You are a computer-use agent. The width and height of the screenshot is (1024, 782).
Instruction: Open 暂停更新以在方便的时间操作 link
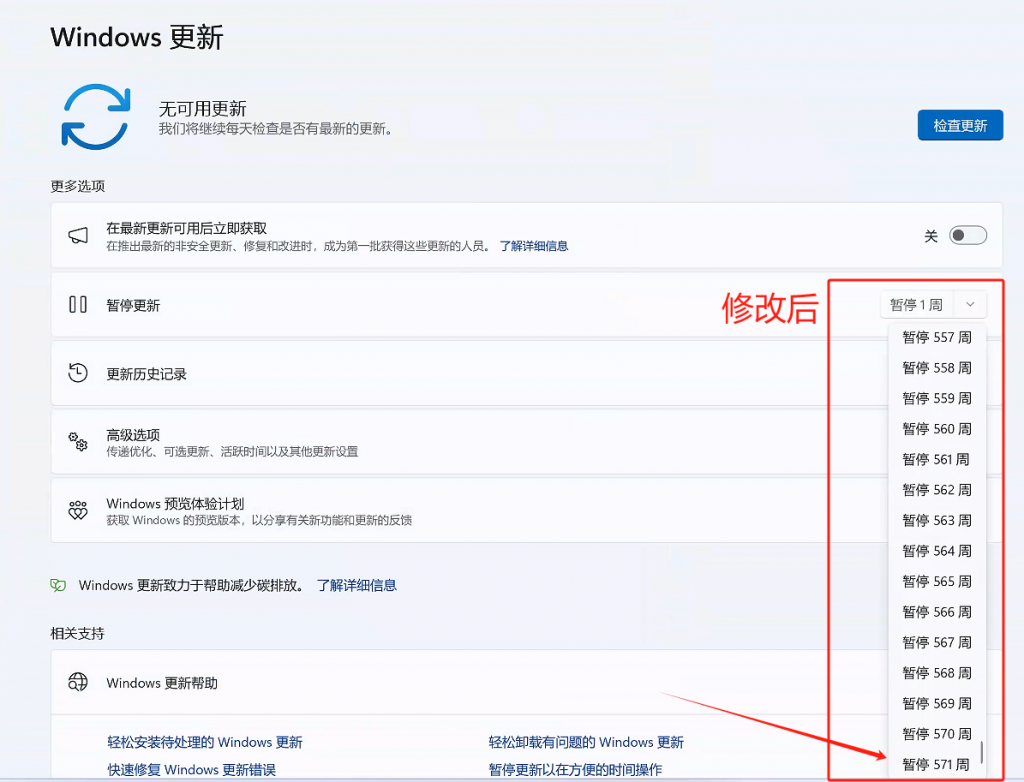click(575, 770)
